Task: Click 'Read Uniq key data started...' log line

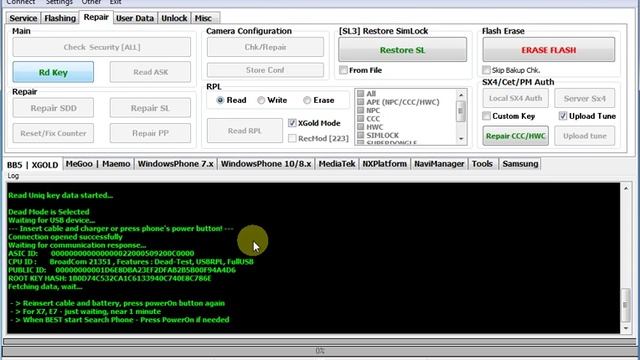Action: point(60,195)
